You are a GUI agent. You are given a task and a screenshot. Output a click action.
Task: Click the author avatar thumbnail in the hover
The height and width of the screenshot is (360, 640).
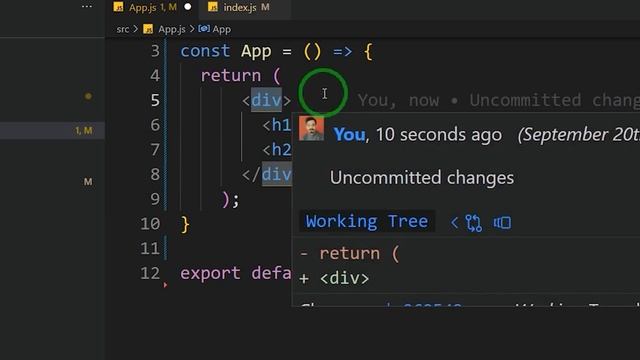[x=311, y=129]
